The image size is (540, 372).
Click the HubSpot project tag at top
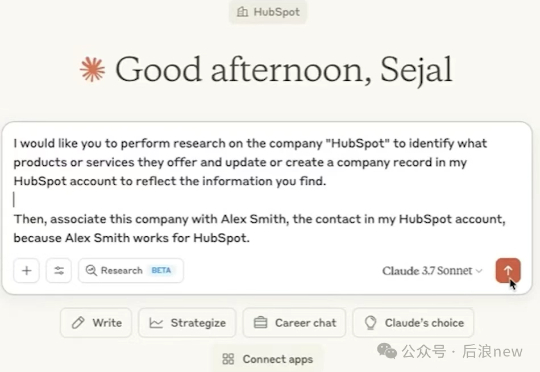click(268, 12)
